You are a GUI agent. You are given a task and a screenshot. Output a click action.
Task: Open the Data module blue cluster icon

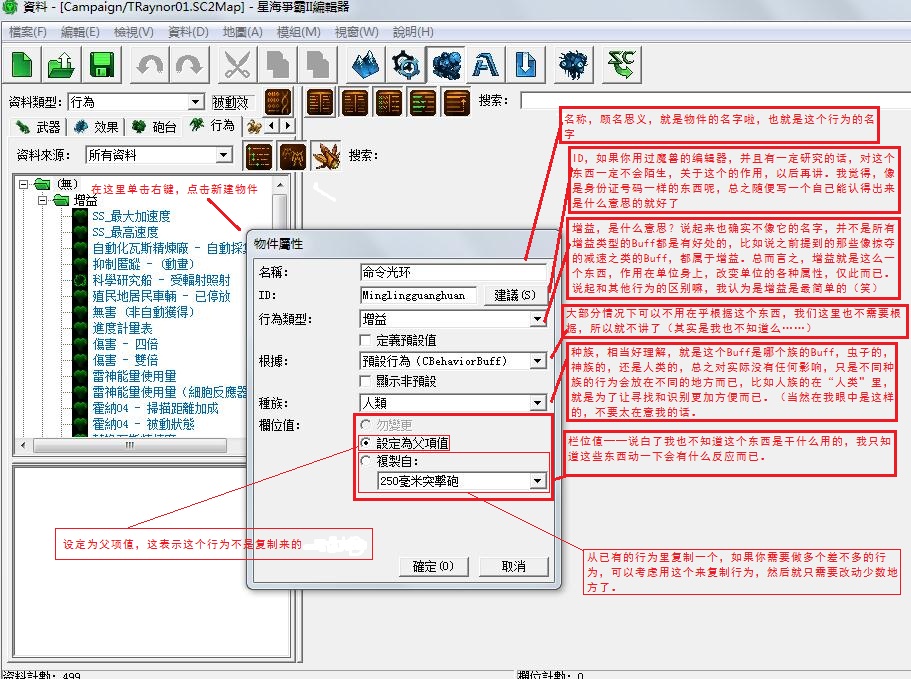coord(446,64)
